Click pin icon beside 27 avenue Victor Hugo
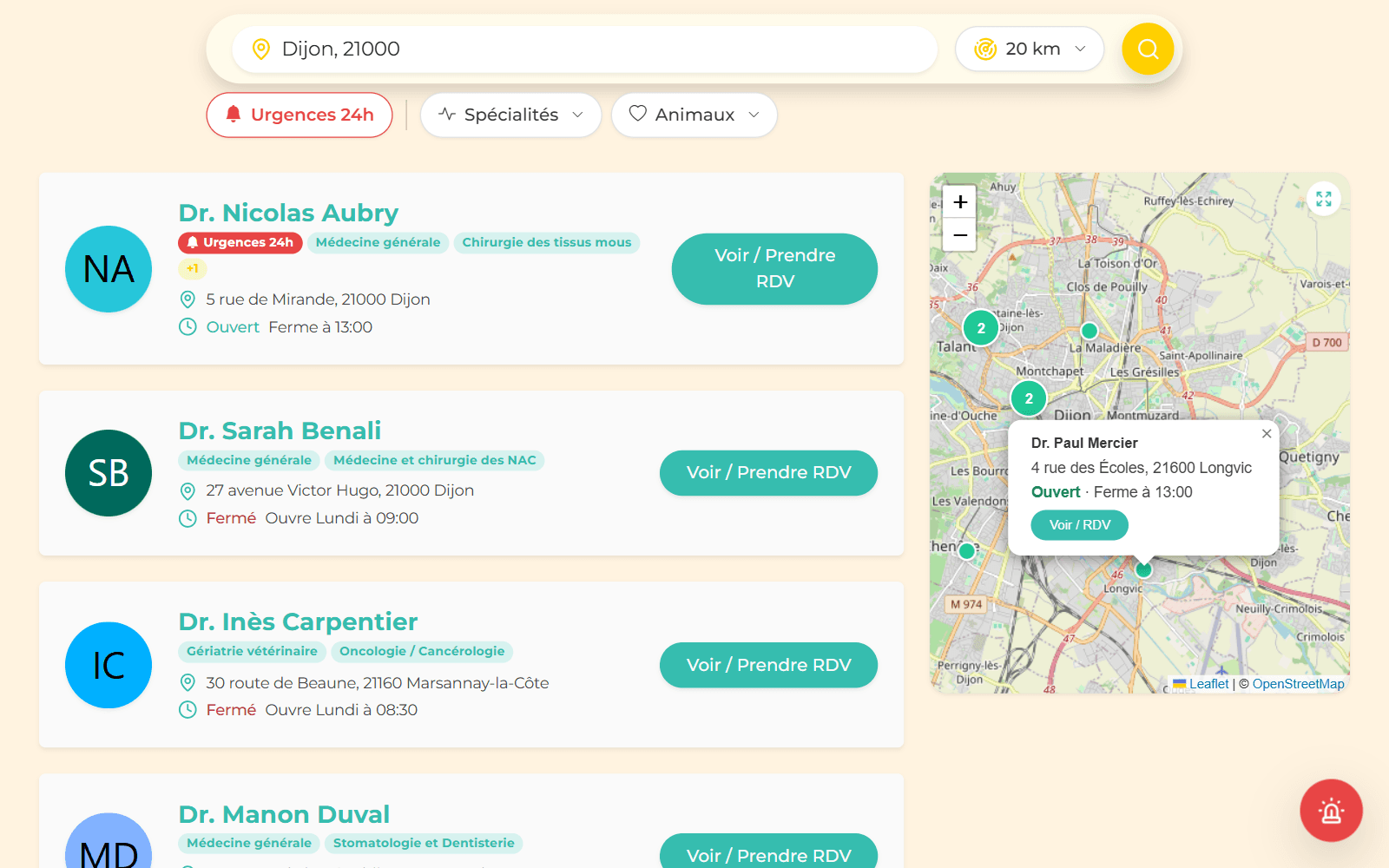1389x868 pixels. (188, 491)
